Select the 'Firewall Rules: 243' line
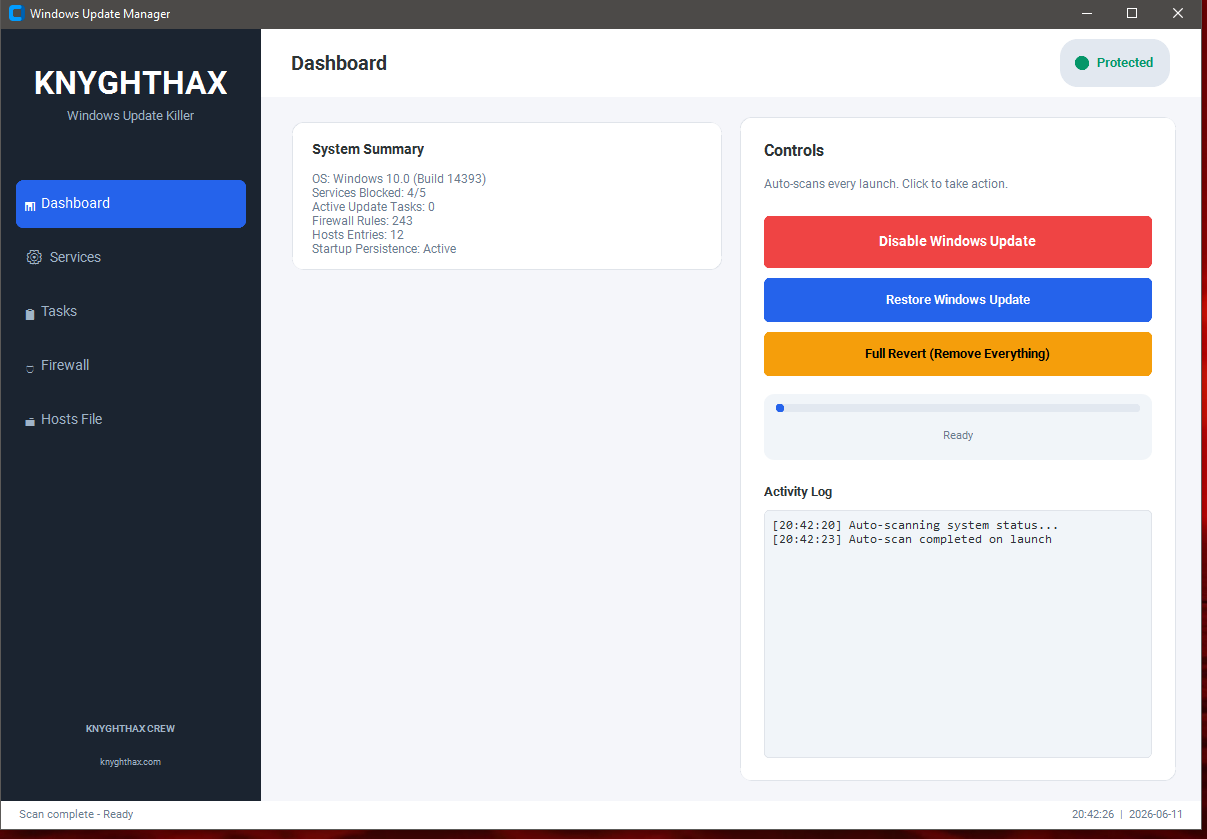 [x=362, y=221]
